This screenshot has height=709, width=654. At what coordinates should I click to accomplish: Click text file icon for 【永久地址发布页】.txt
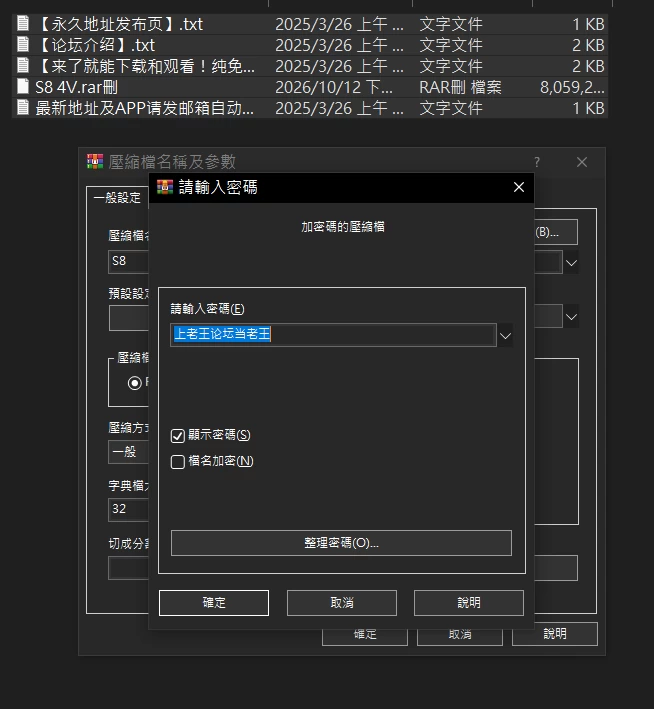click(23, 23)
